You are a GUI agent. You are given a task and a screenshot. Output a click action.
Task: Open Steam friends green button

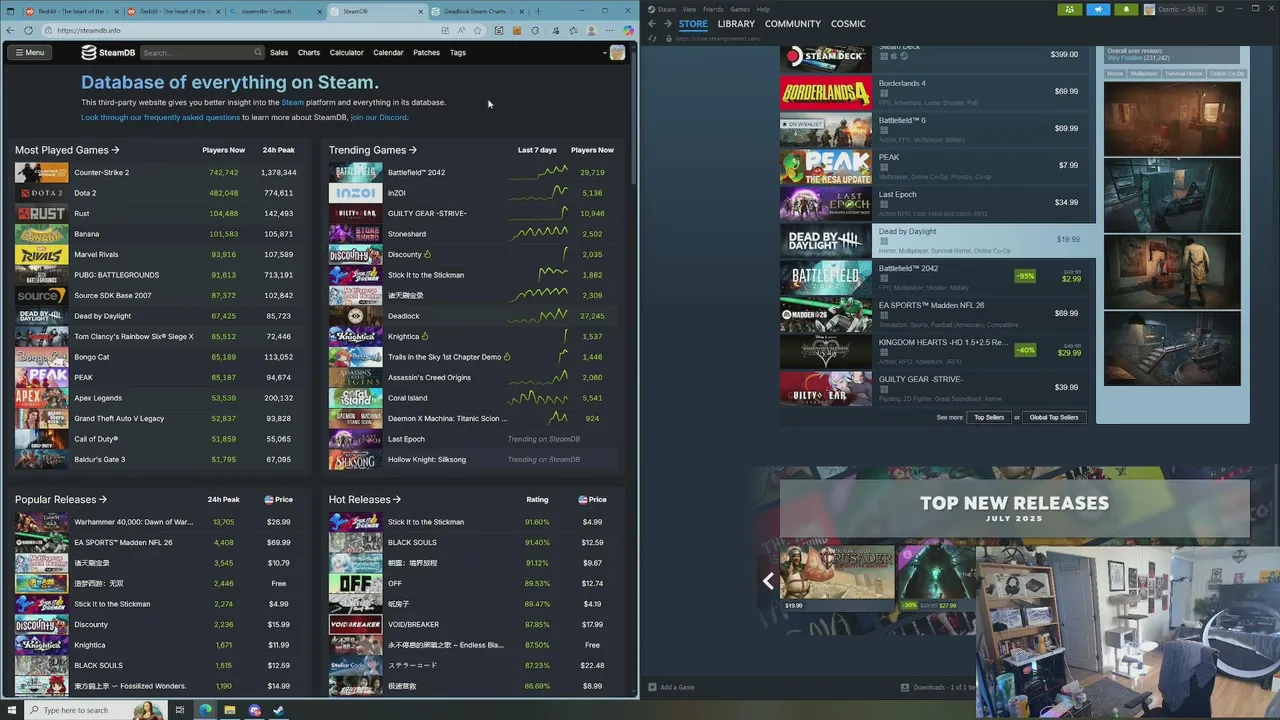point(1069,9)
